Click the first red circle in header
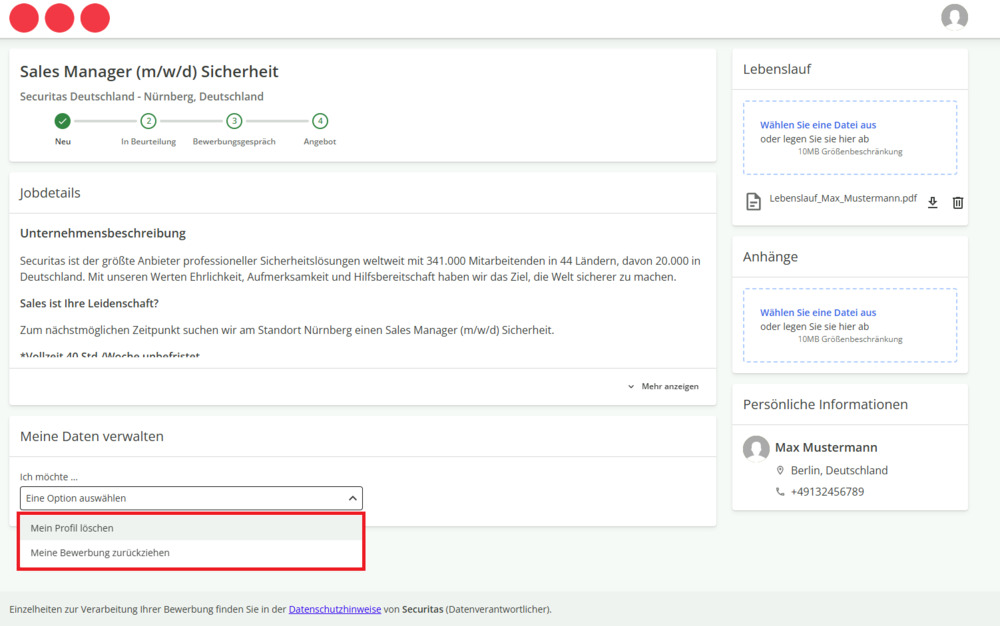 [24, 18]
